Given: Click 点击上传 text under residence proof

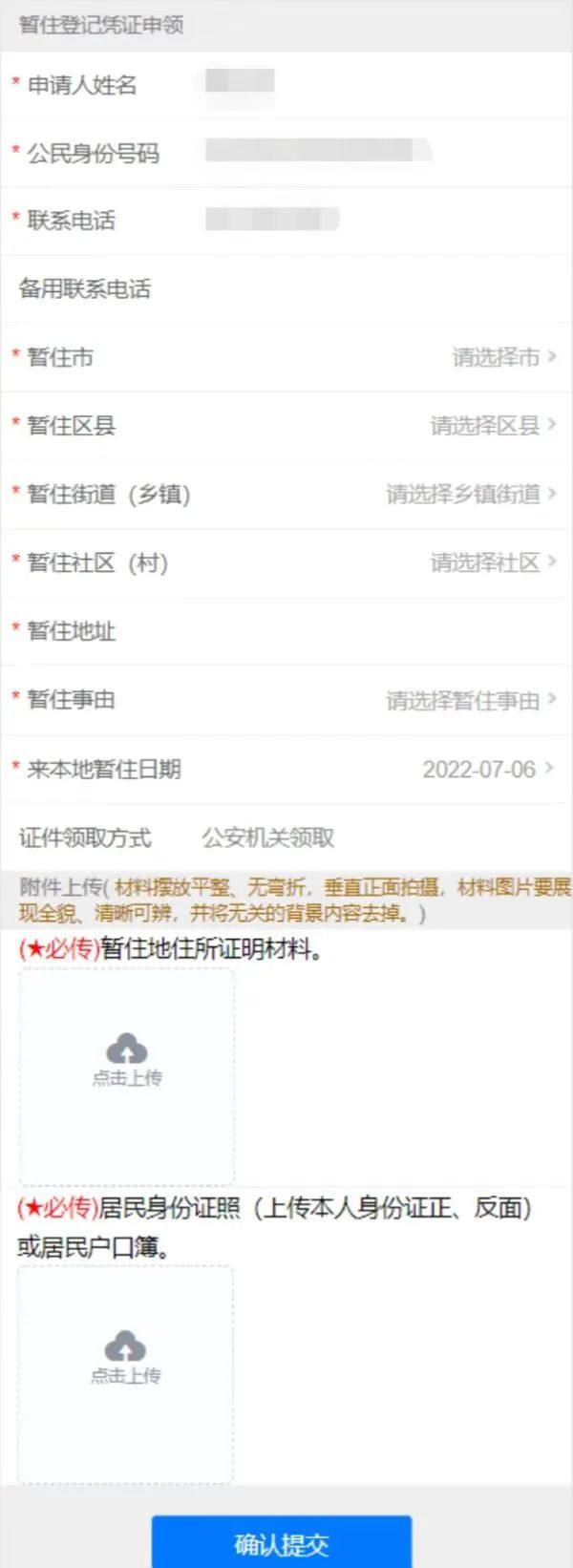Looking at the screenshot, I should pyautogui.click(x=127, y=1077).
